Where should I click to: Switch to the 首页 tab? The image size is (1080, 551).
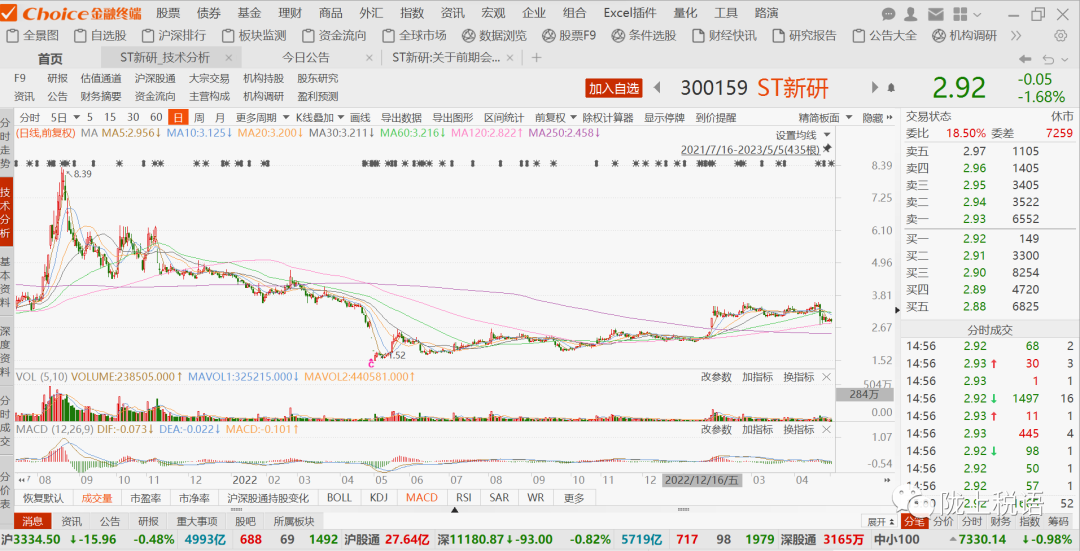[x=50, y=59]
